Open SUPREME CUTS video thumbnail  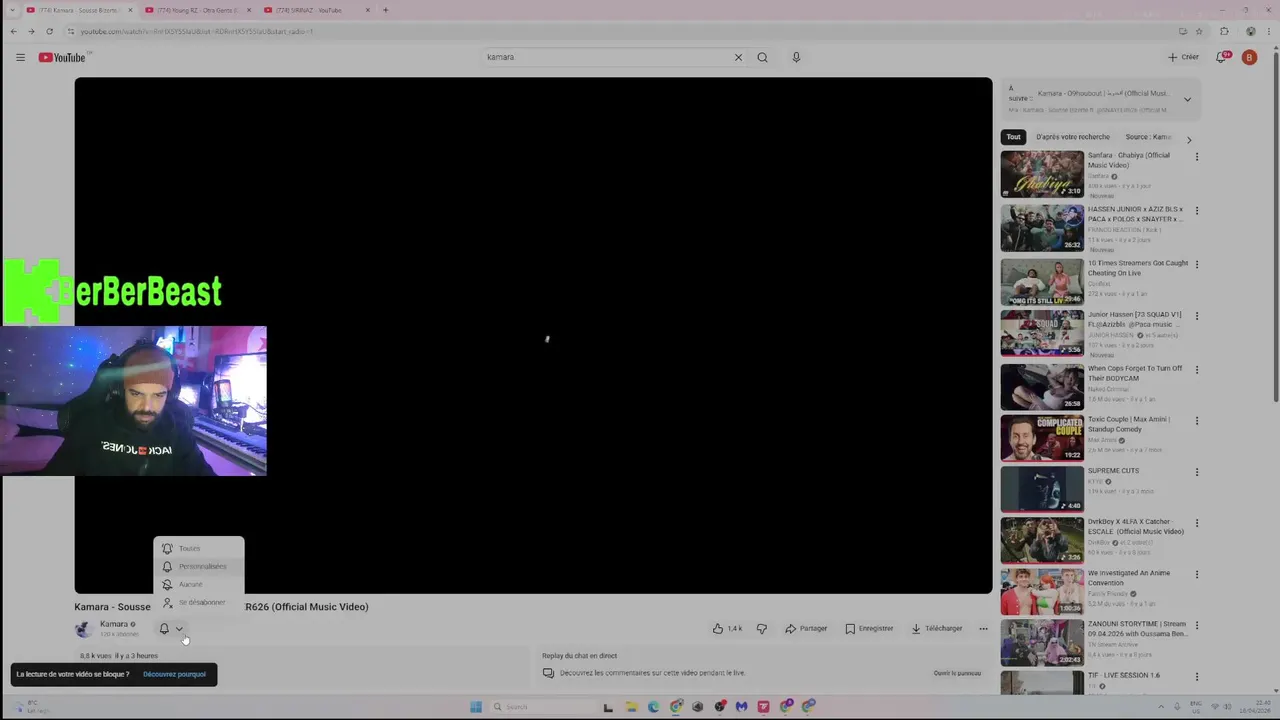[x=1042, y=489]
